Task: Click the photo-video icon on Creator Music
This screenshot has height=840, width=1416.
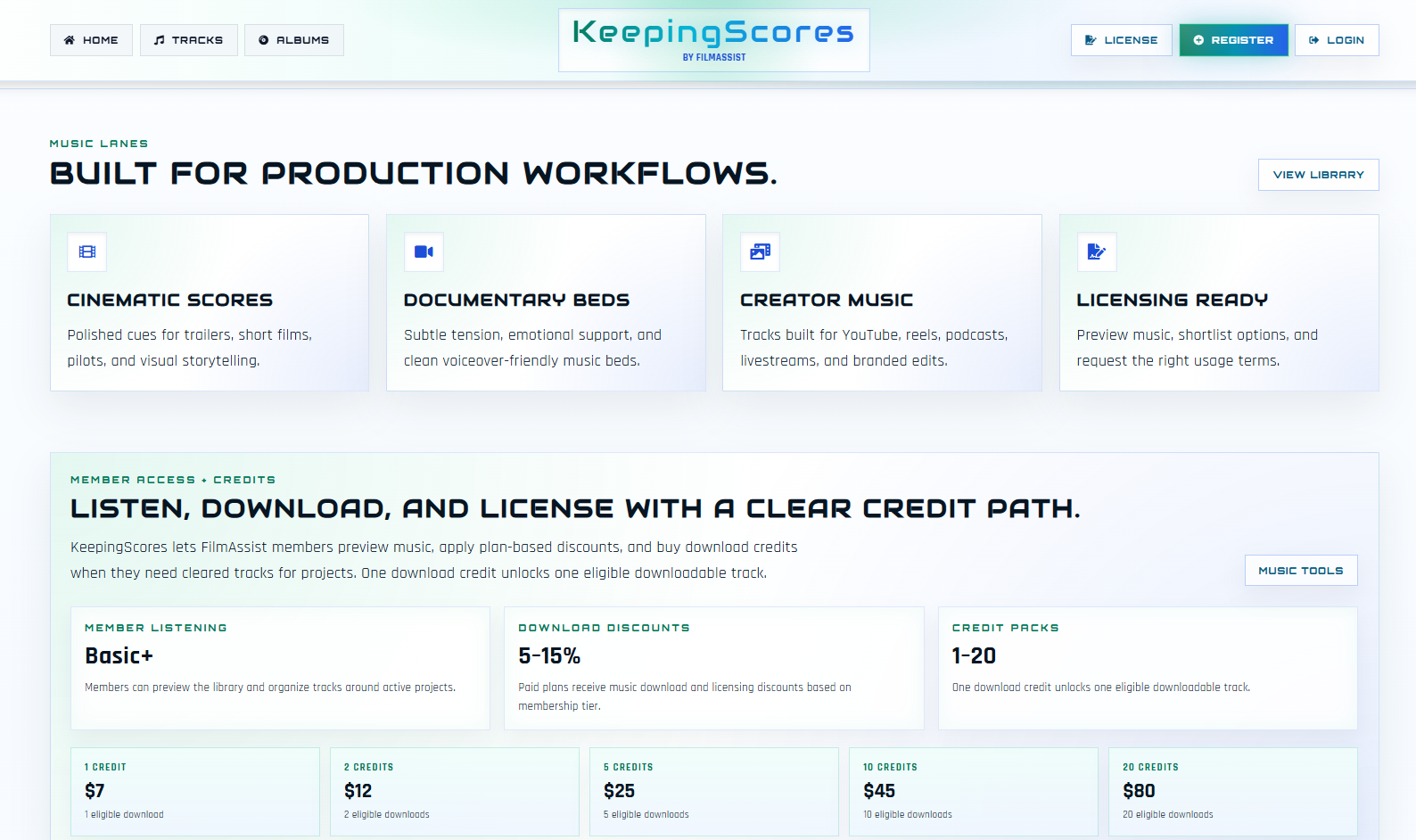Action: (760, 251)
